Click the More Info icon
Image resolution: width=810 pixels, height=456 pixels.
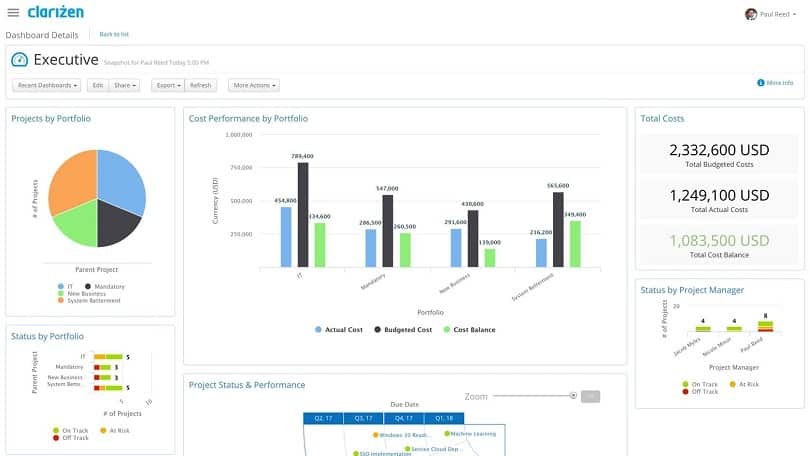tap(760, 83)
